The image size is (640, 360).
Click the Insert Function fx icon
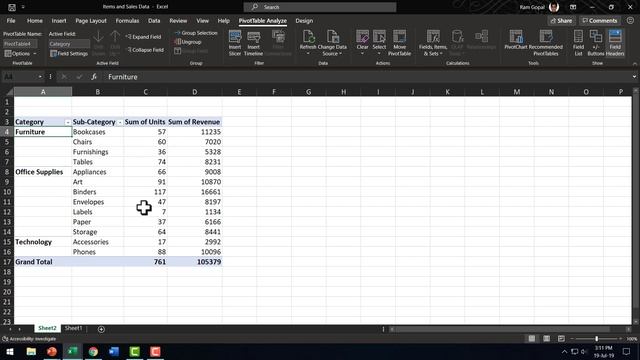pos(94,77)
